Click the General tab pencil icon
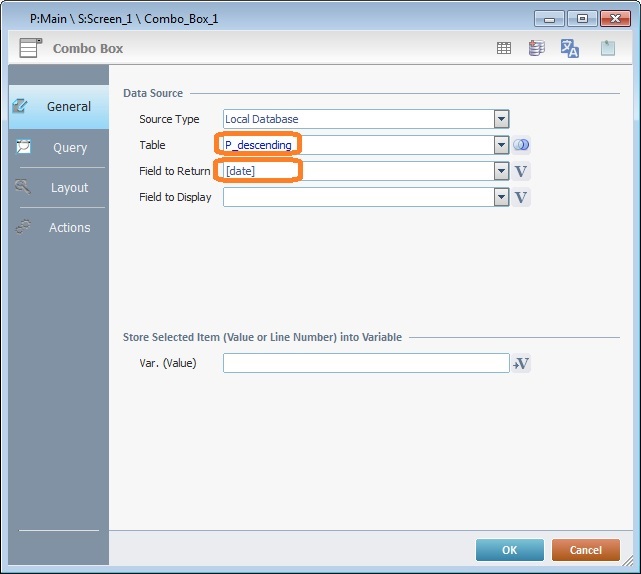The image size is (641, 574). (x=20, y=106)
